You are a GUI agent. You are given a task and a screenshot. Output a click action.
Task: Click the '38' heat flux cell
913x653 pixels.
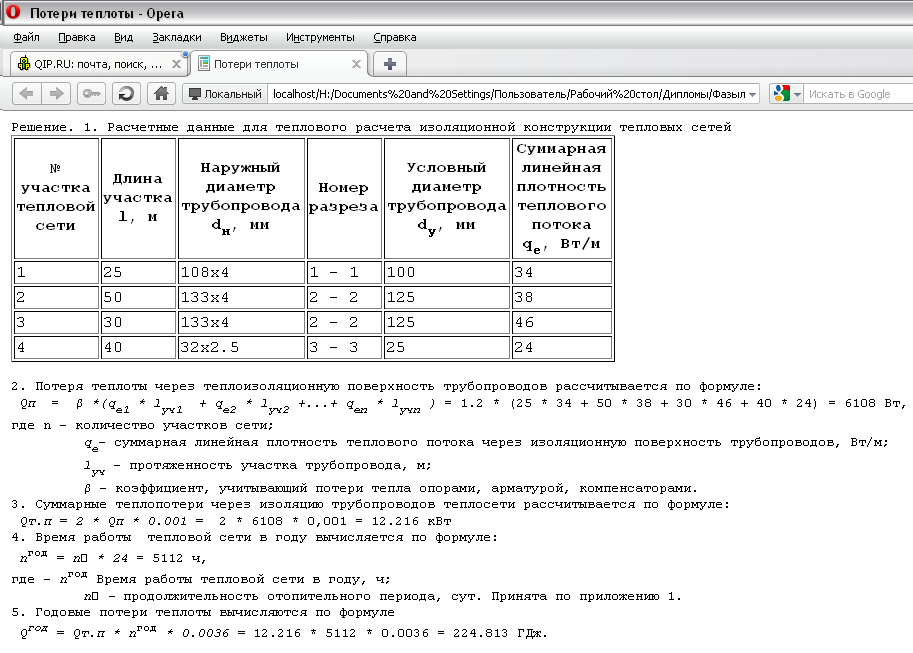pyautogui.click(x=562, y=297)
